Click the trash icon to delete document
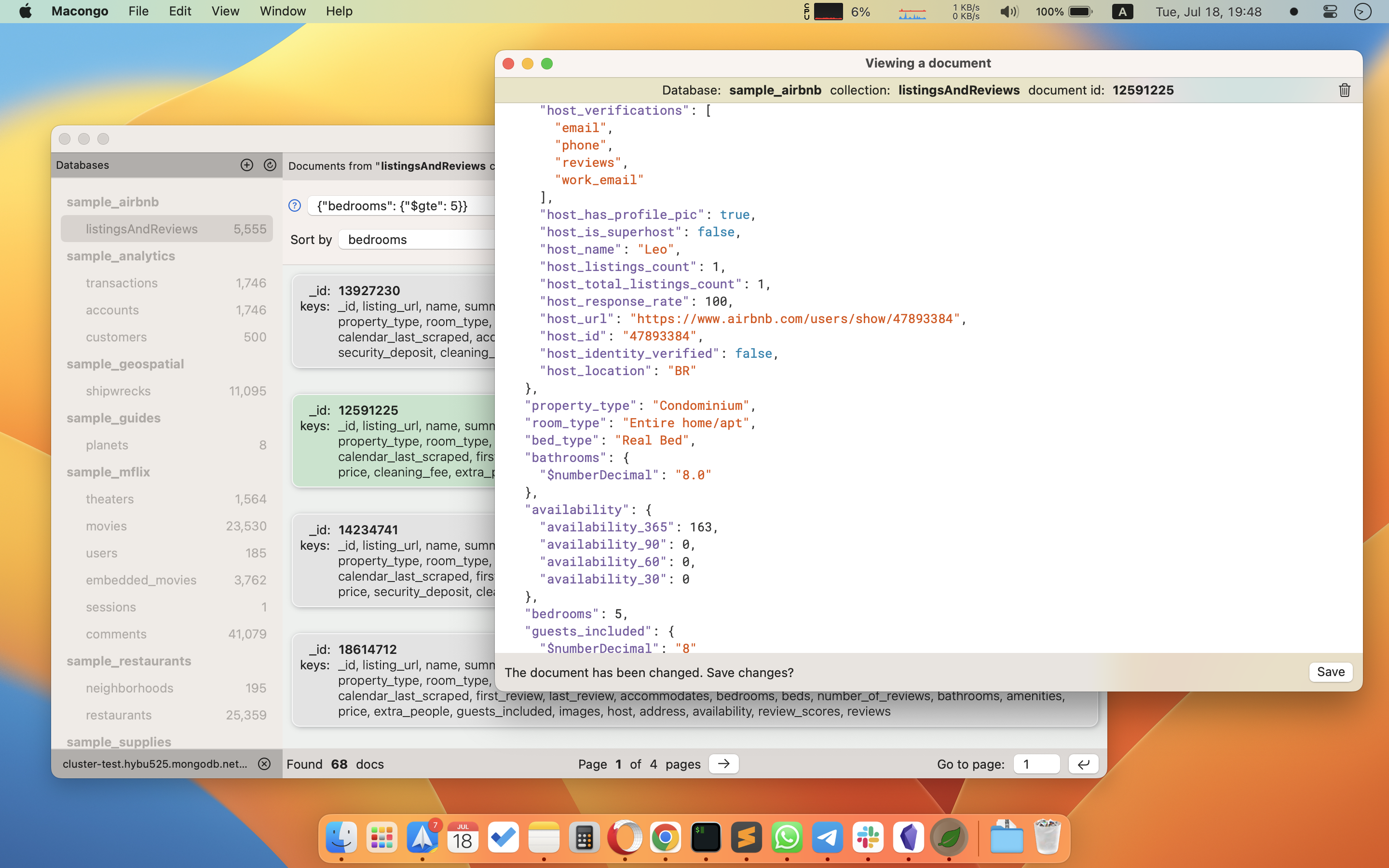Image resolution: width=1389 pixels, height=868 pixels. [x=1344, y=90]
